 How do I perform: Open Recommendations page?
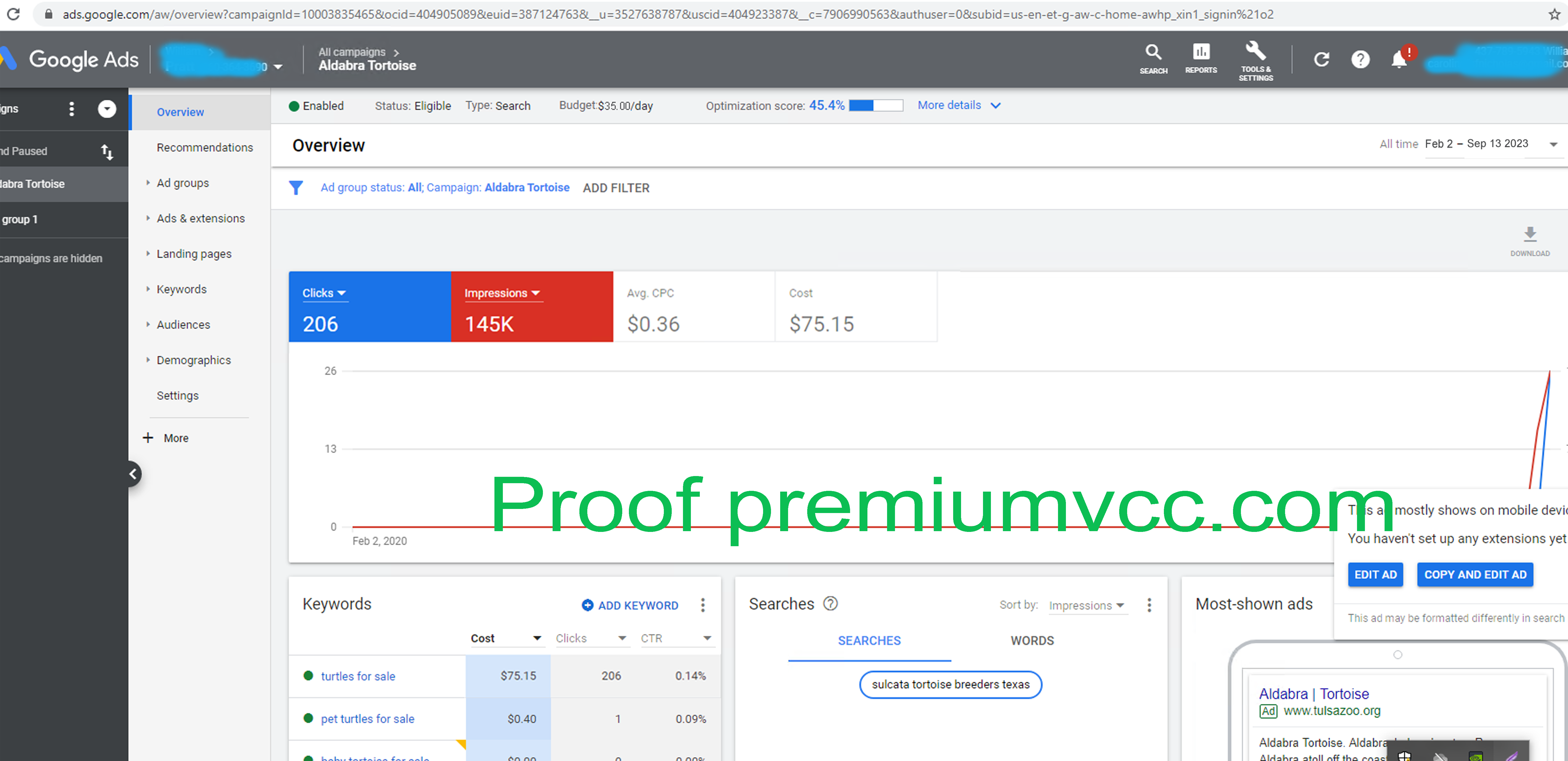coord(205,148)
